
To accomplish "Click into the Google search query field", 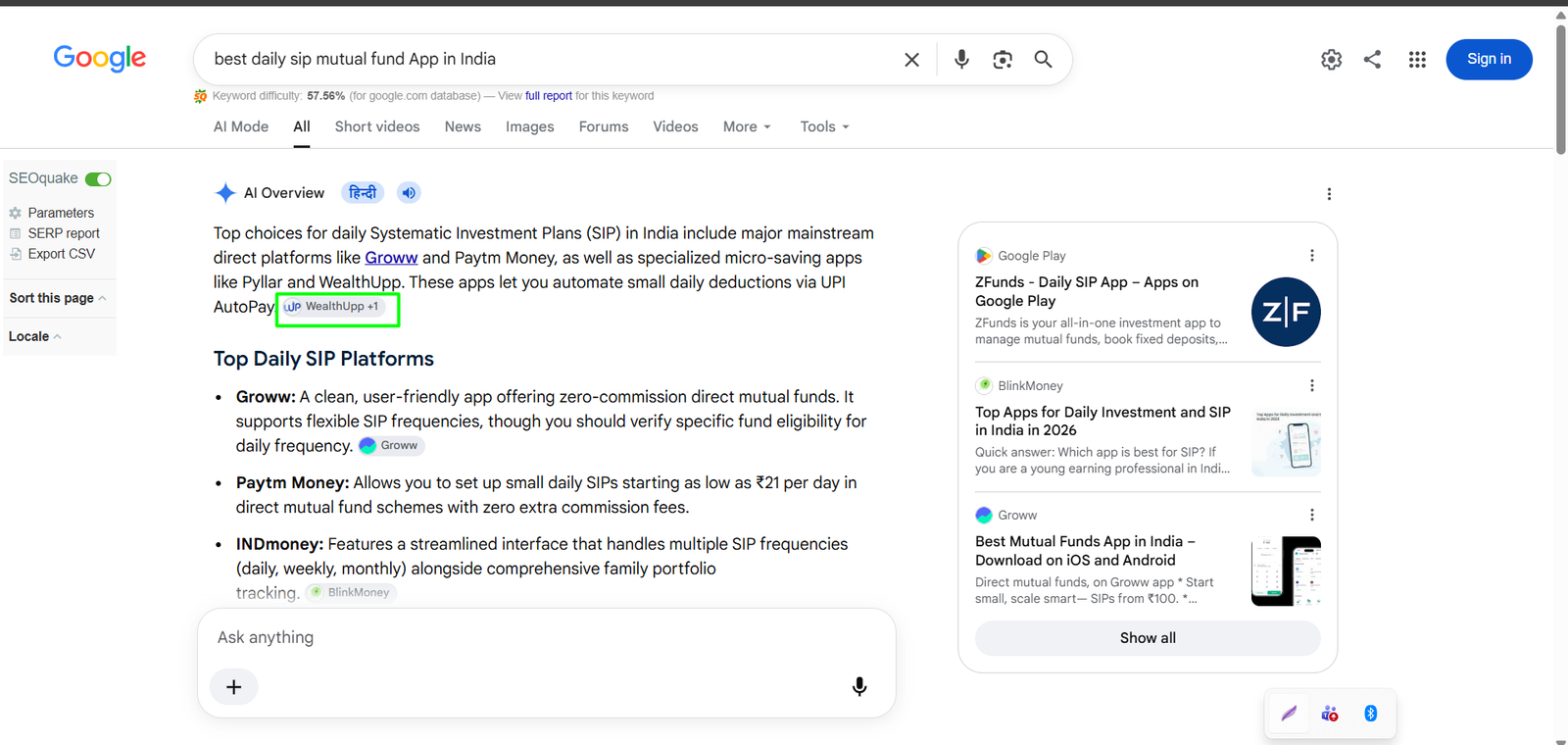I will [549, 60].
